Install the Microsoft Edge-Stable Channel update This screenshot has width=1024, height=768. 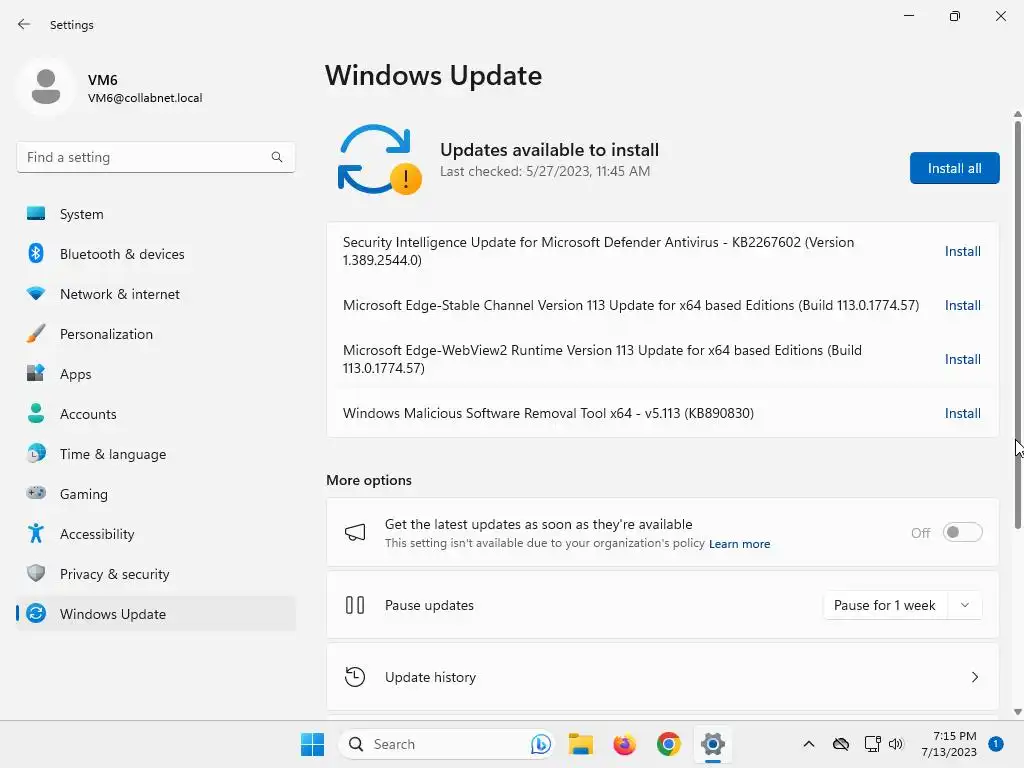963,305
